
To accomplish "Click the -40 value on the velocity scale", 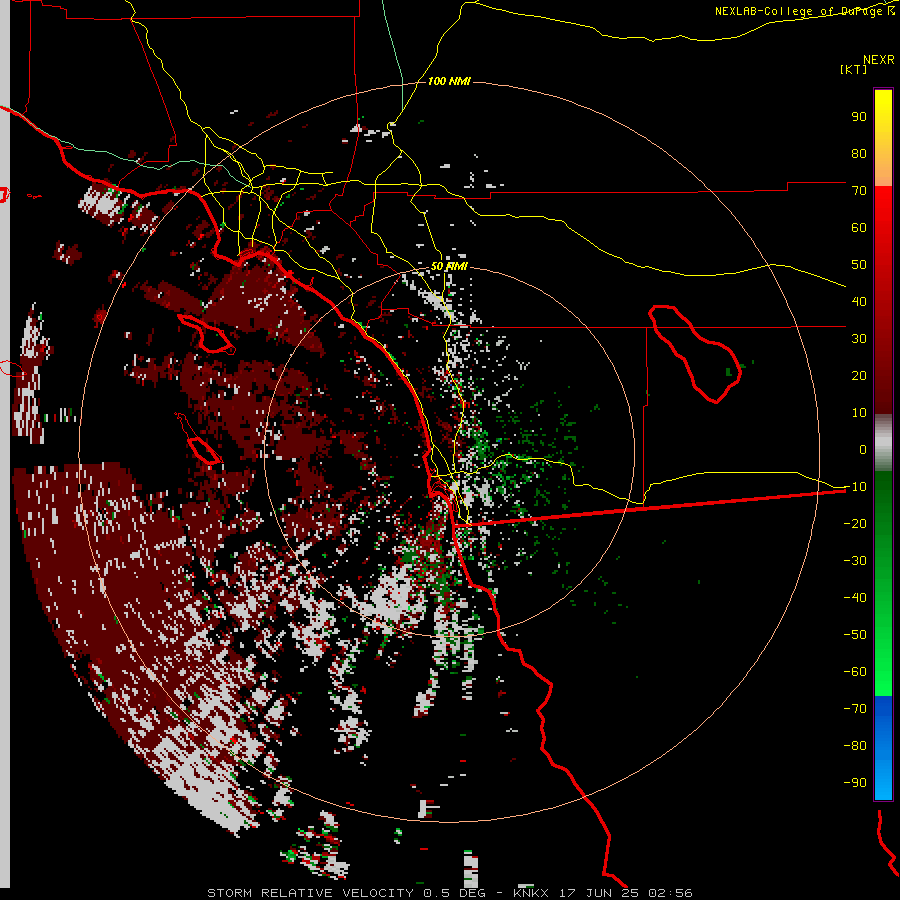I will (855, 598).
